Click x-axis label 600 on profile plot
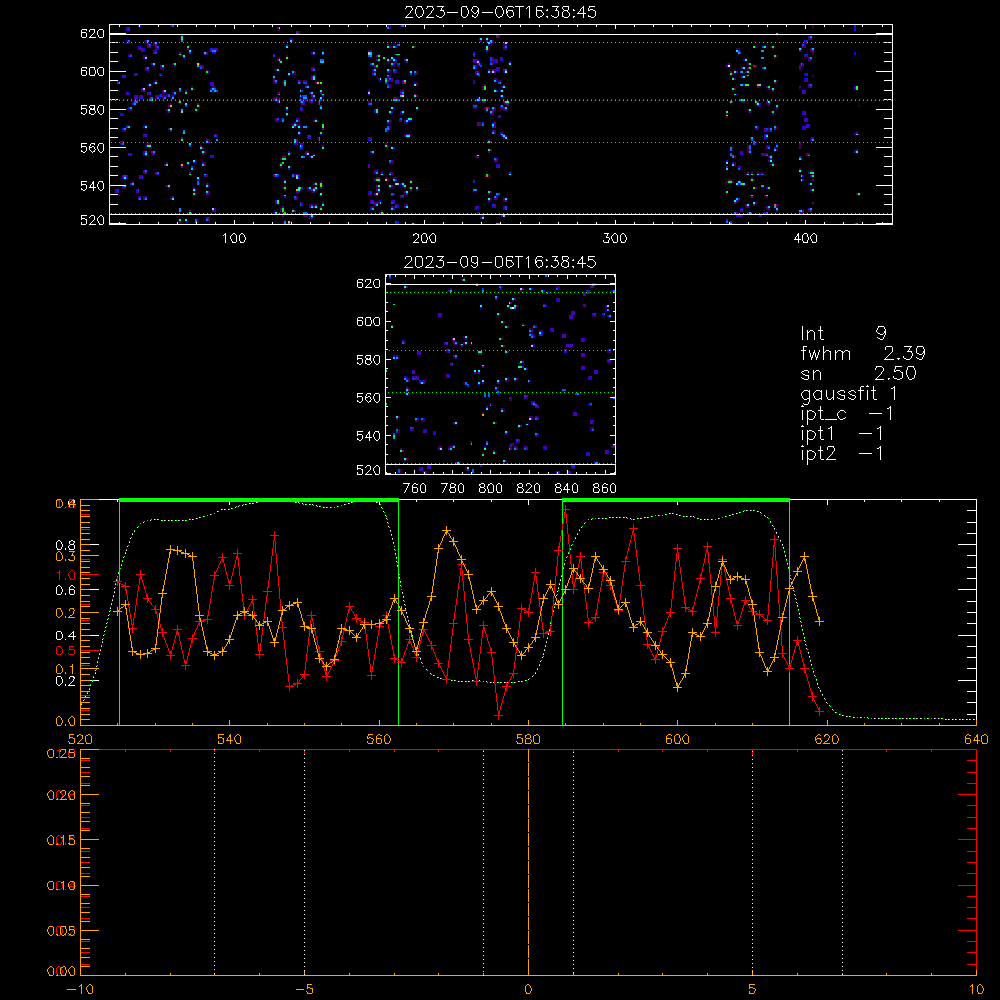 (x=677, y=739)
